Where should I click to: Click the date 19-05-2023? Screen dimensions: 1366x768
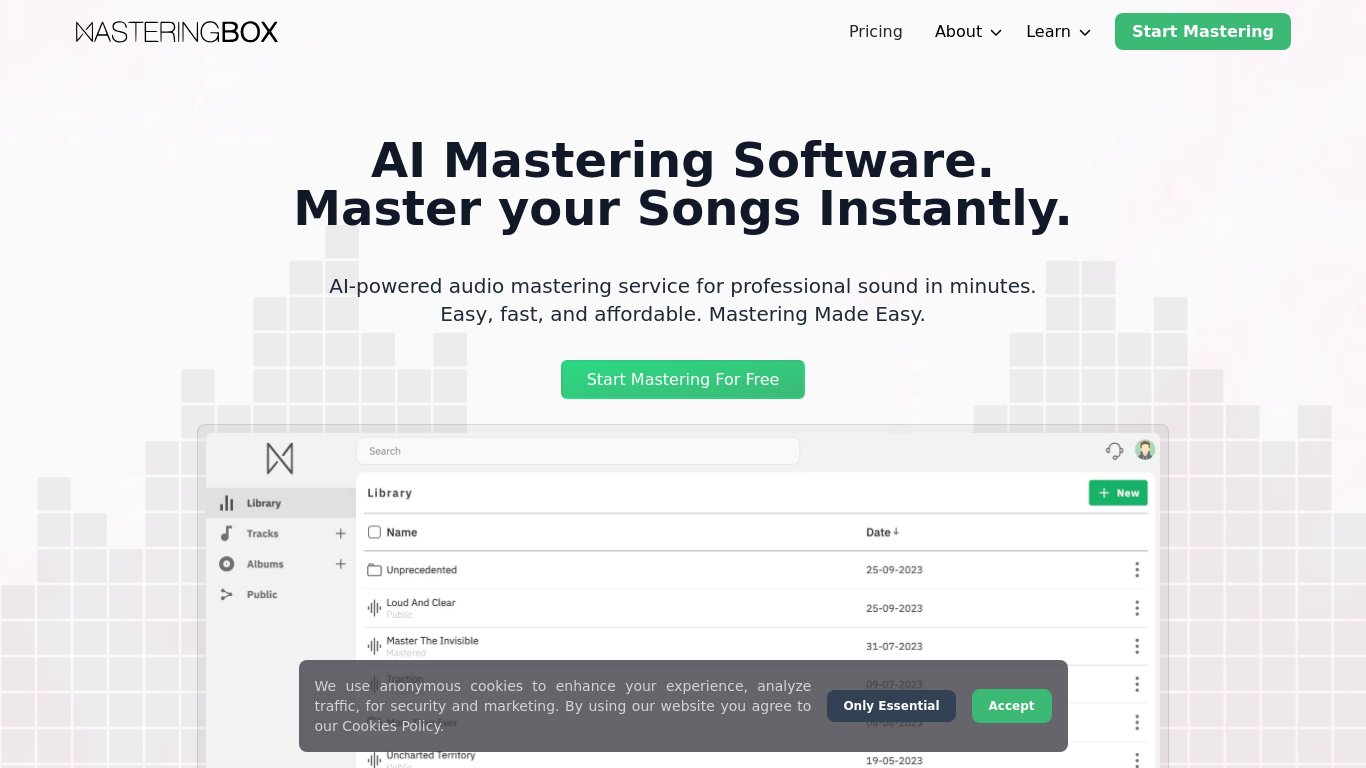click(x=894, y=760)
